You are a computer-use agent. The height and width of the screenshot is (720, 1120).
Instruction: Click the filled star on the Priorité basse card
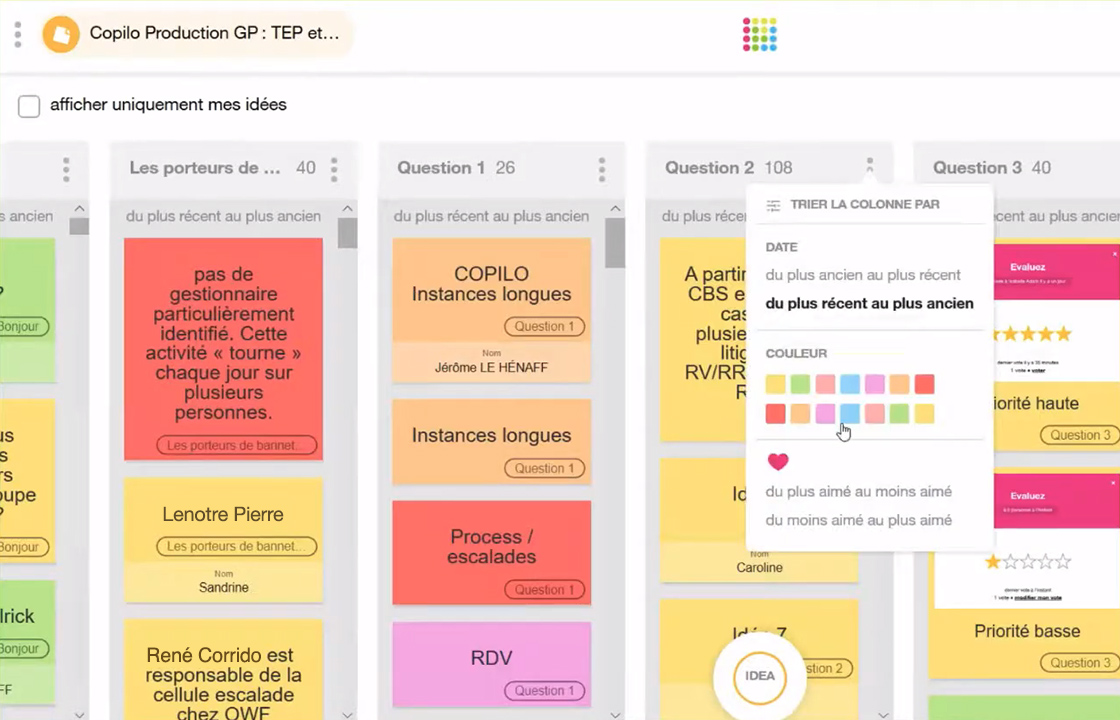(992, 561)
